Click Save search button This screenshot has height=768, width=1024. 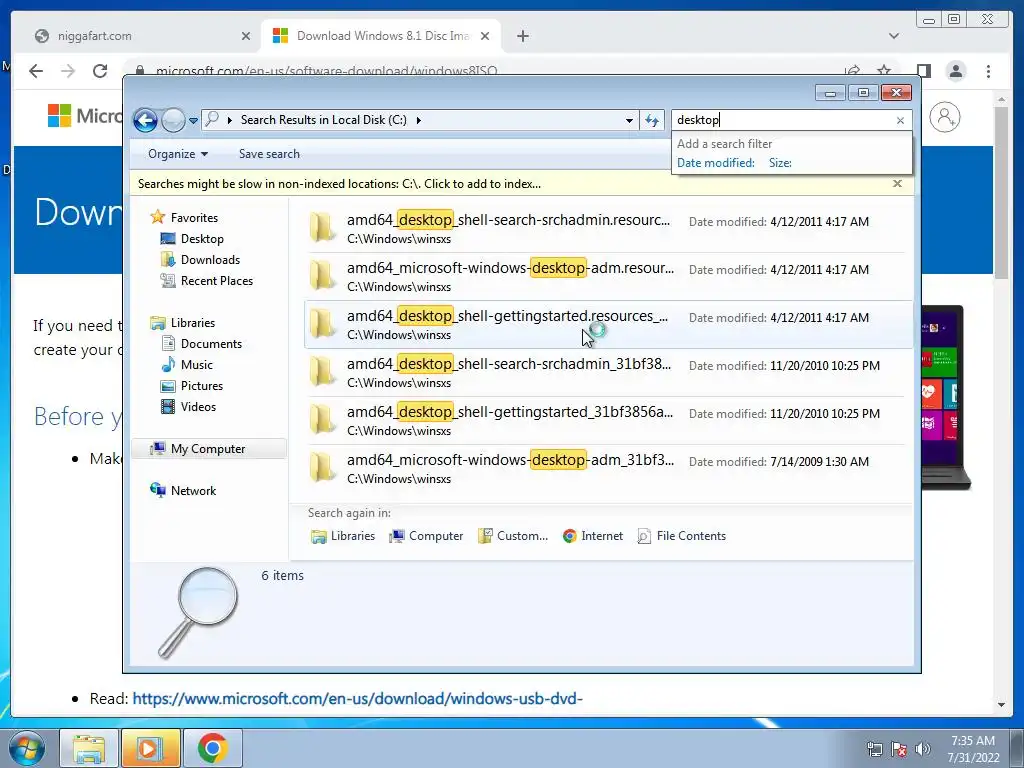pyautogui.click(x=269, y=154)
